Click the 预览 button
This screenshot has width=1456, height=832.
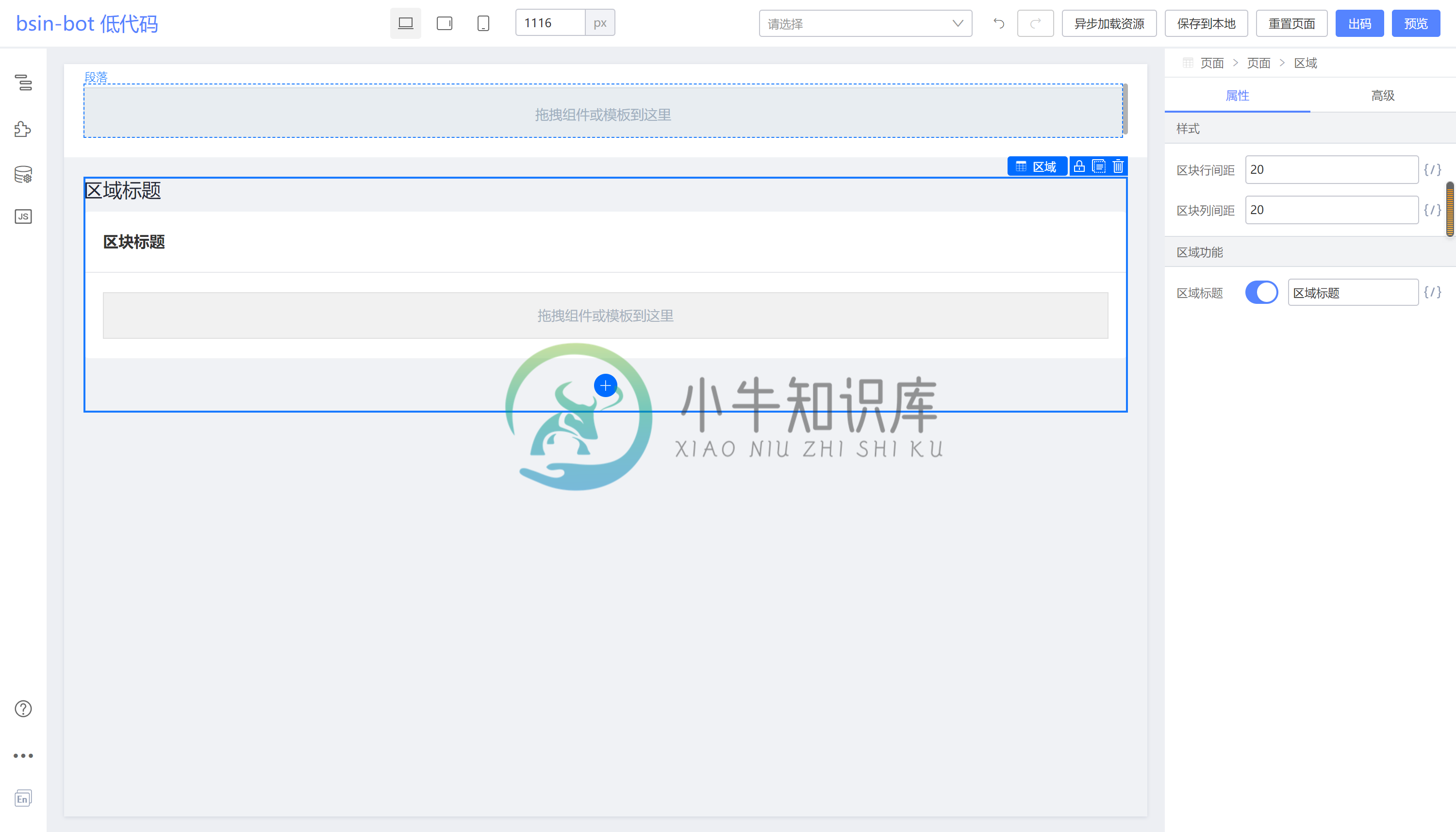tap(1415, 23)
